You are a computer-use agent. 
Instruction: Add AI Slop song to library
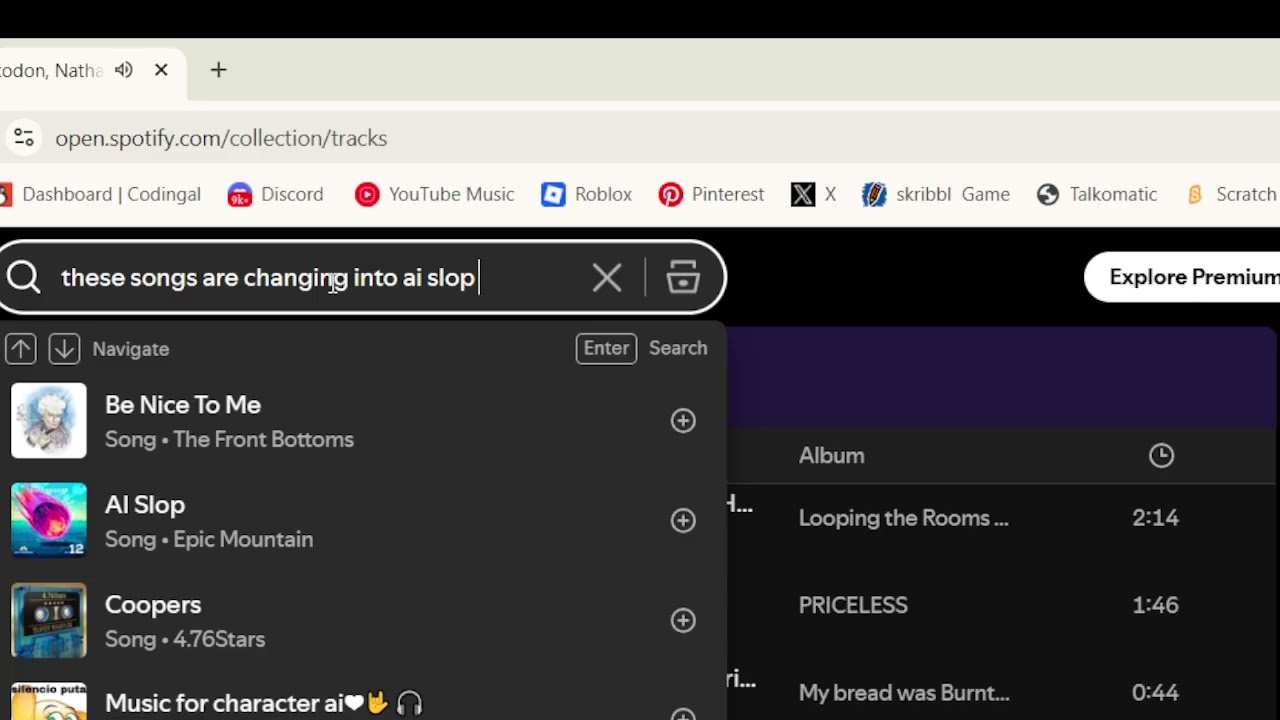(683, 520)
